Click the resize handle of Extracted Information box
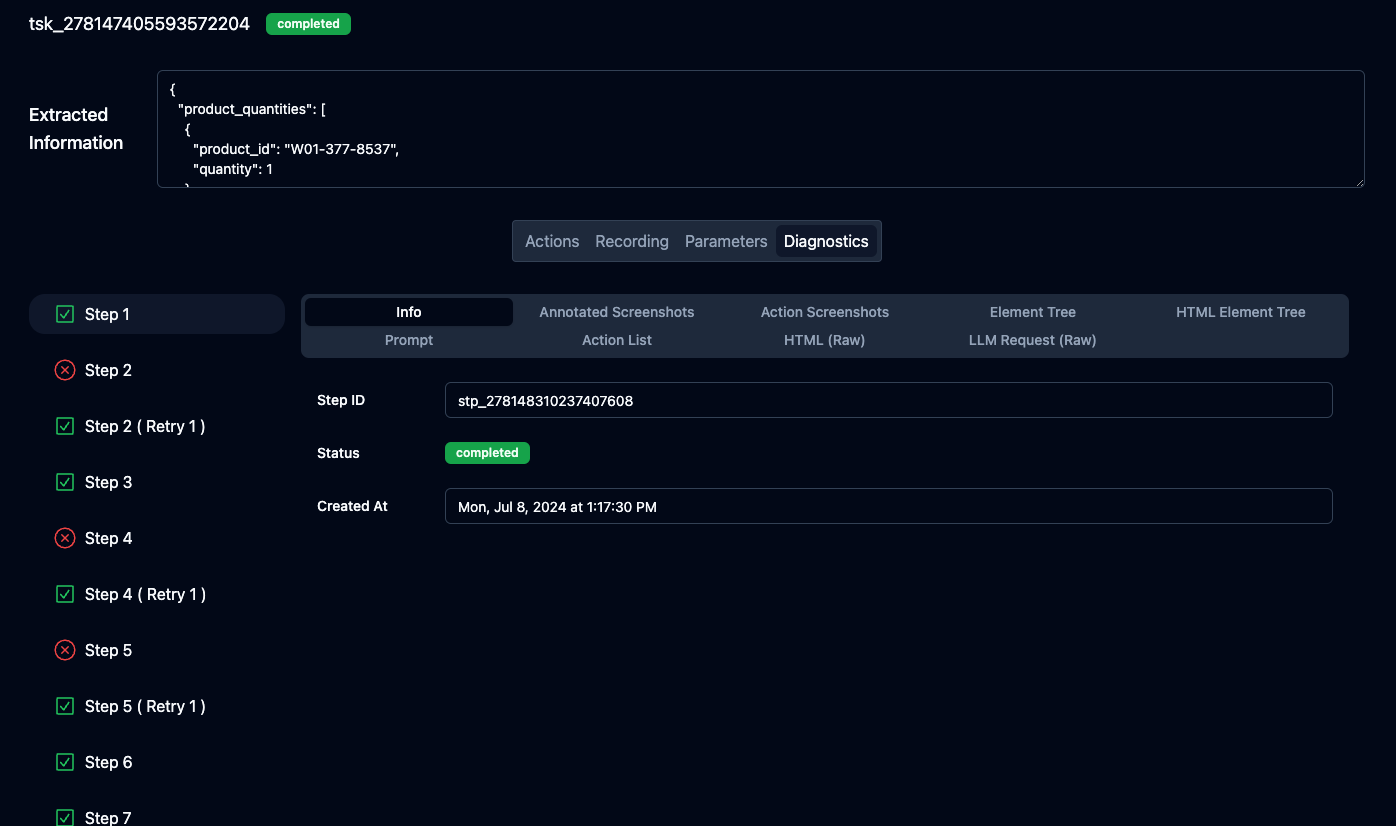The height and width of the screenshot is (826, 1396). pyautogui.click(x=1358, y=181)
